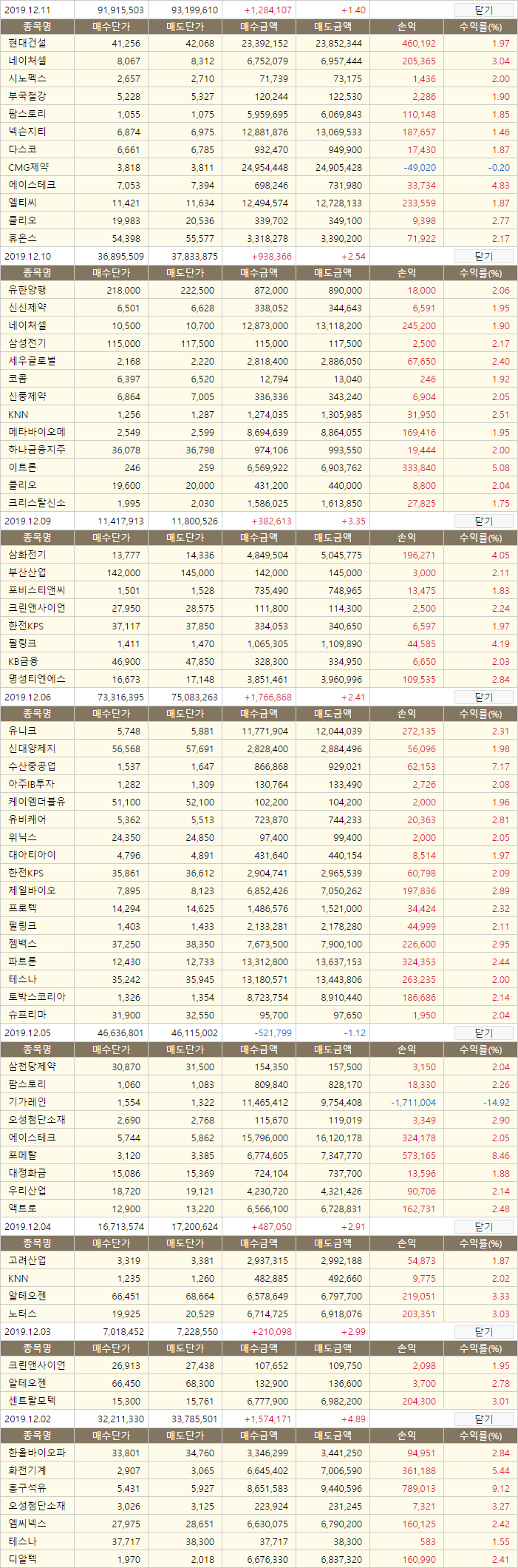Close the 2019.12.09 trade list

(483, 521)
